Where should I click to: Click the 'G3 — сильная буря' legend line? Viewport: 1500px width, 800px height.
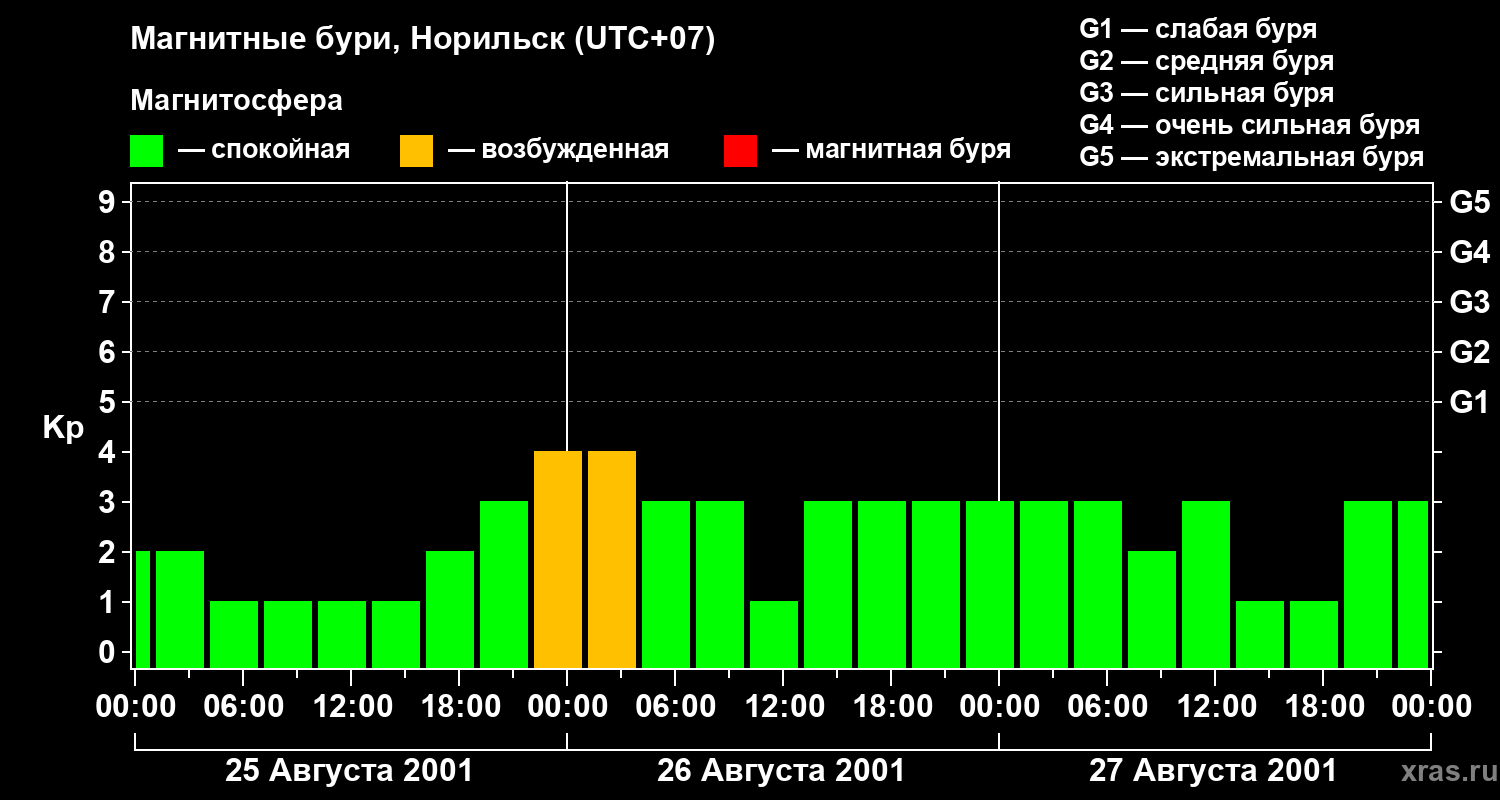(1206, 93)
